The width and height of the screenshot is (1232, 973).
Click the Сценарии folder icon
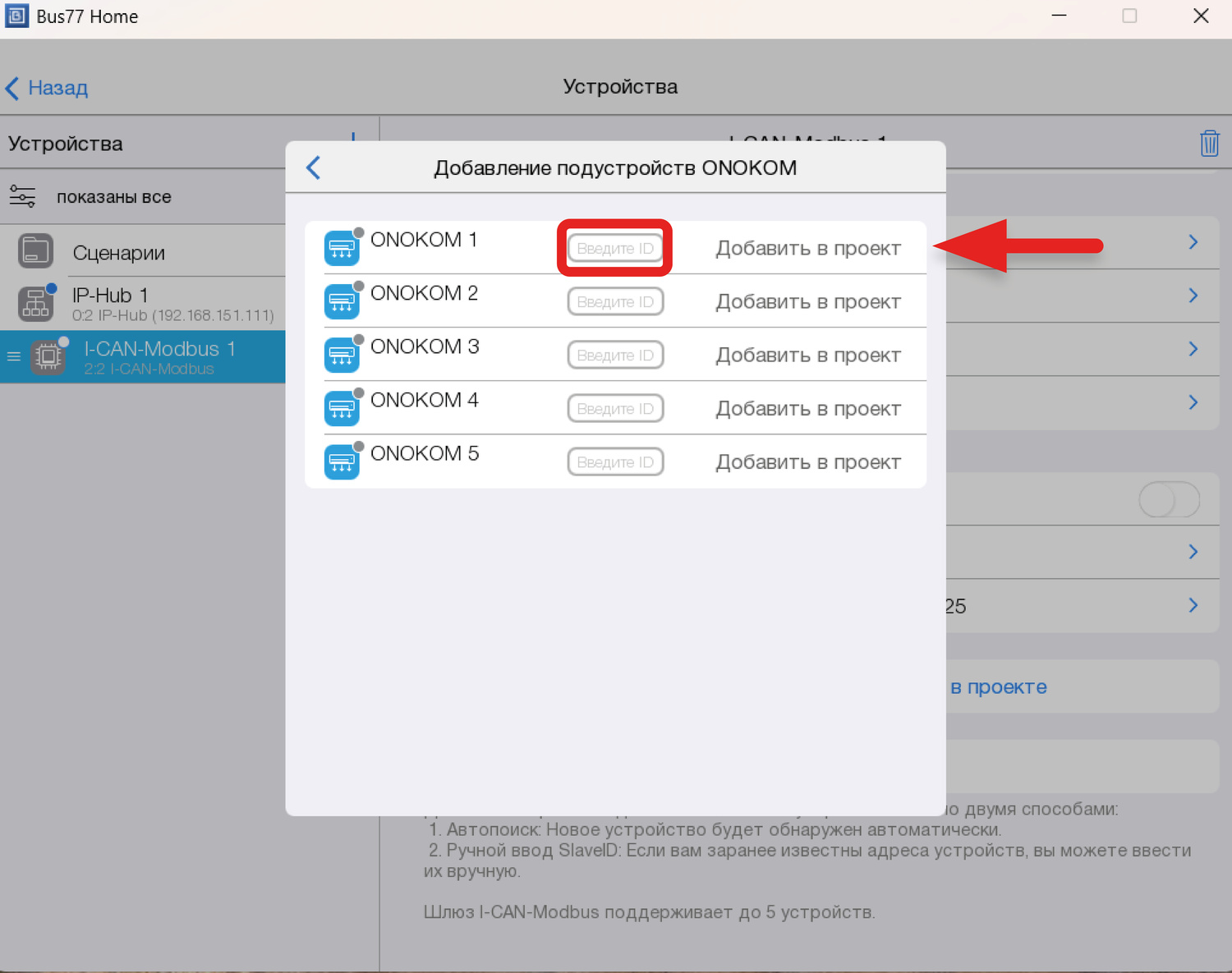(x=35, y=252)
